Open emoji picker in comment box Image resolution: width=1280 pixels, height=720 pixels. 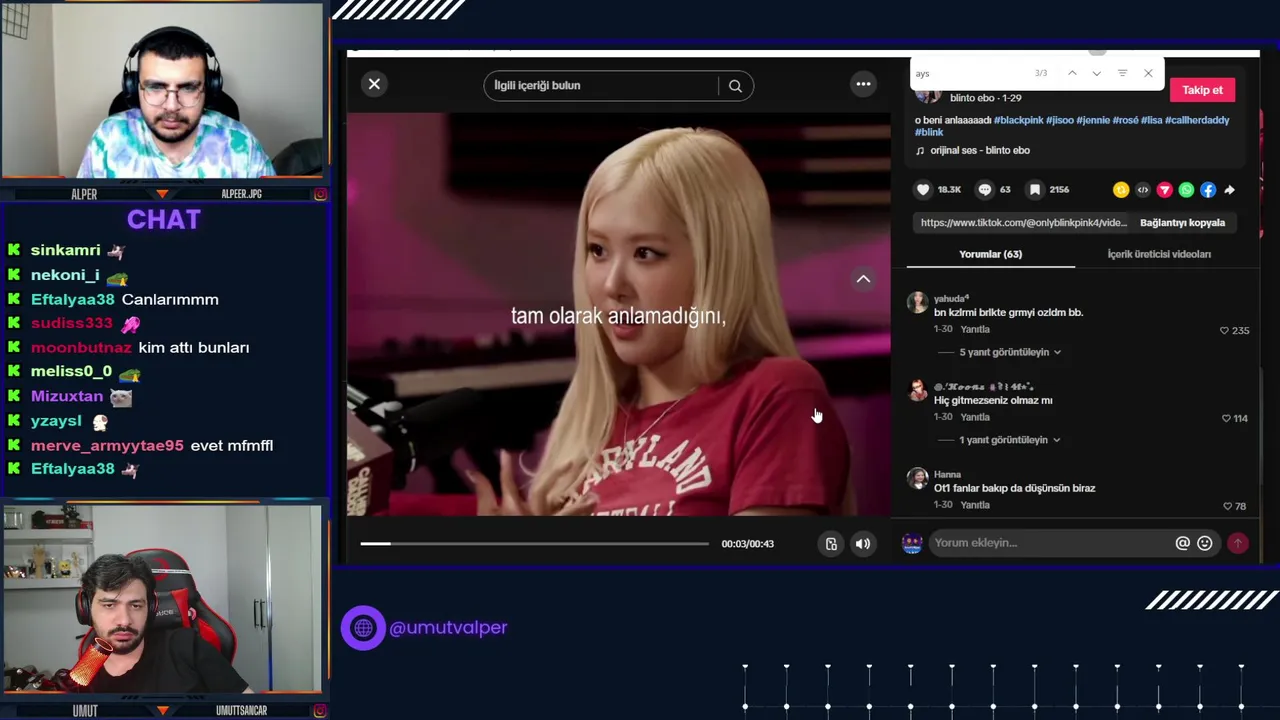(x=1204, y=543)
